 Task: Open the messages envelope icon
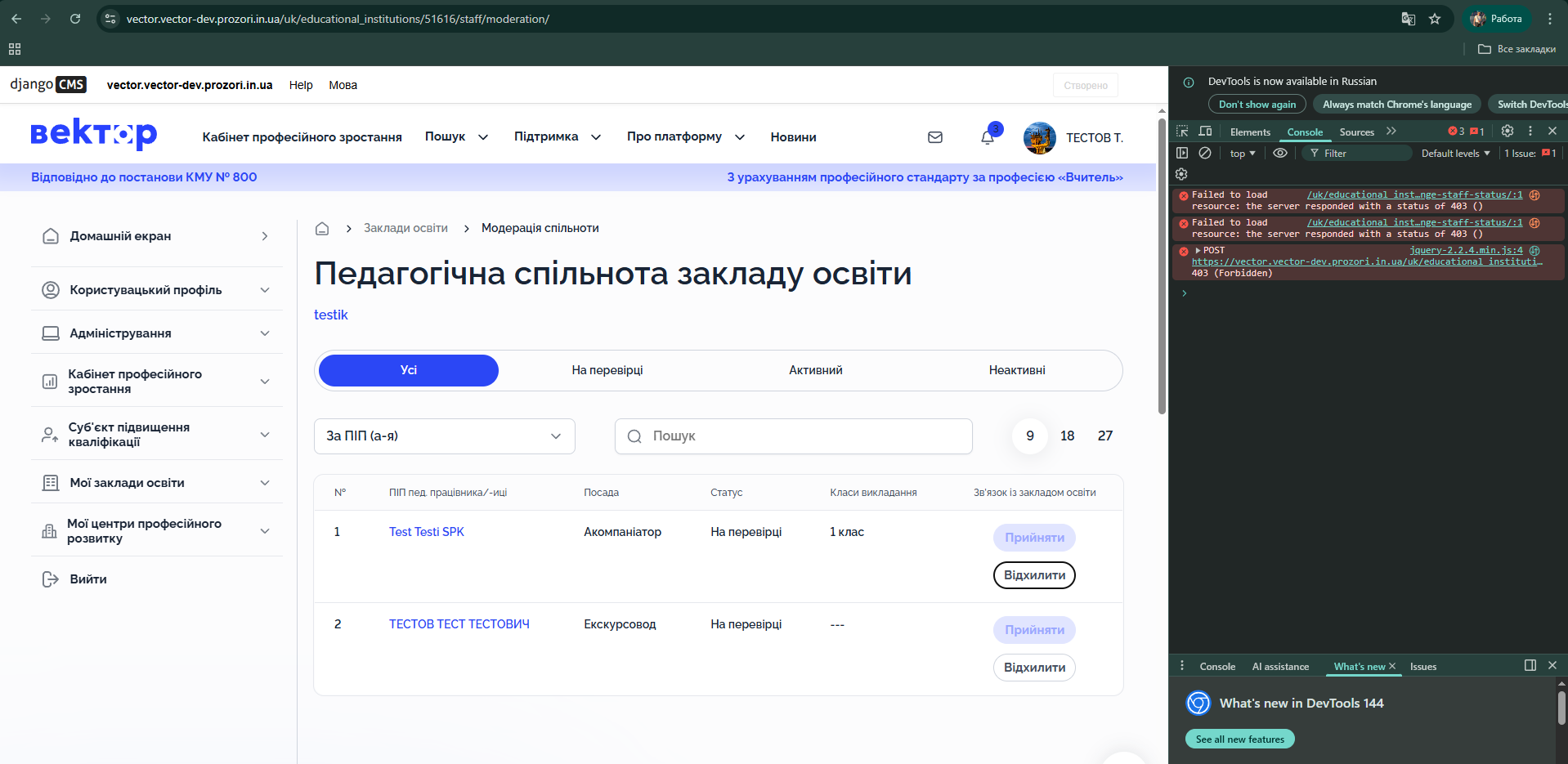point(934,137)
